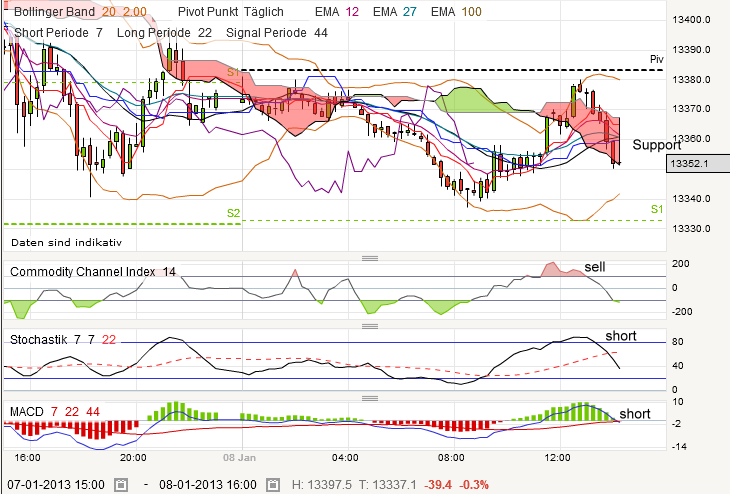Click the start date 07-01-2013 15:00 field
Screen dimensions: 730x494
point(56,485)
